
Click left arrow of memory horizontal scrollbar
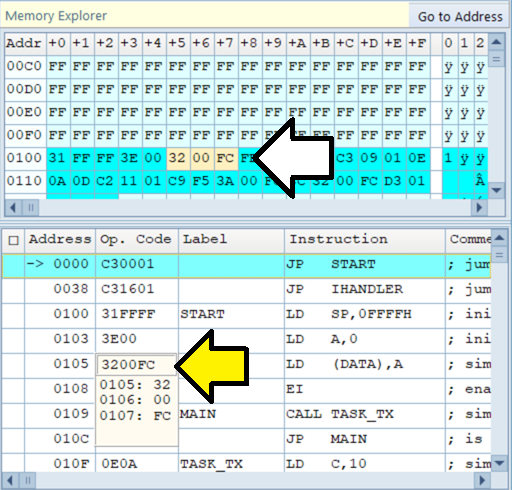[x=13, y=208]
